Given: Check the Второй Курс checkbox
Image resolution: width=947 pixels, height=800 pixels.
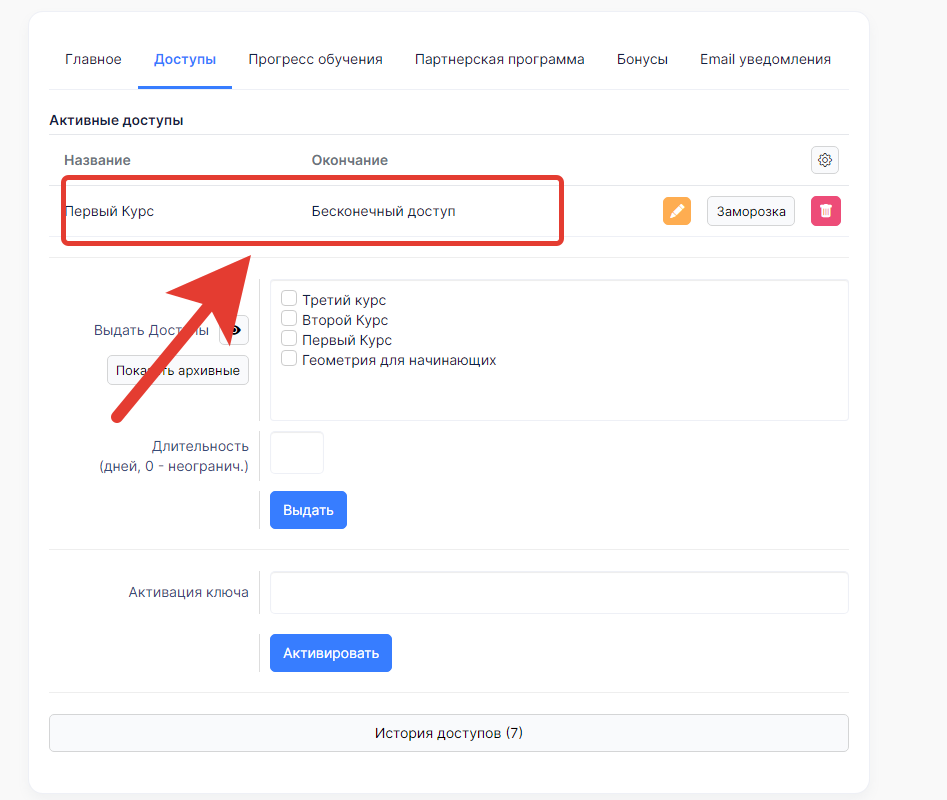Looking at the screenshot, I should pos(289,319).
